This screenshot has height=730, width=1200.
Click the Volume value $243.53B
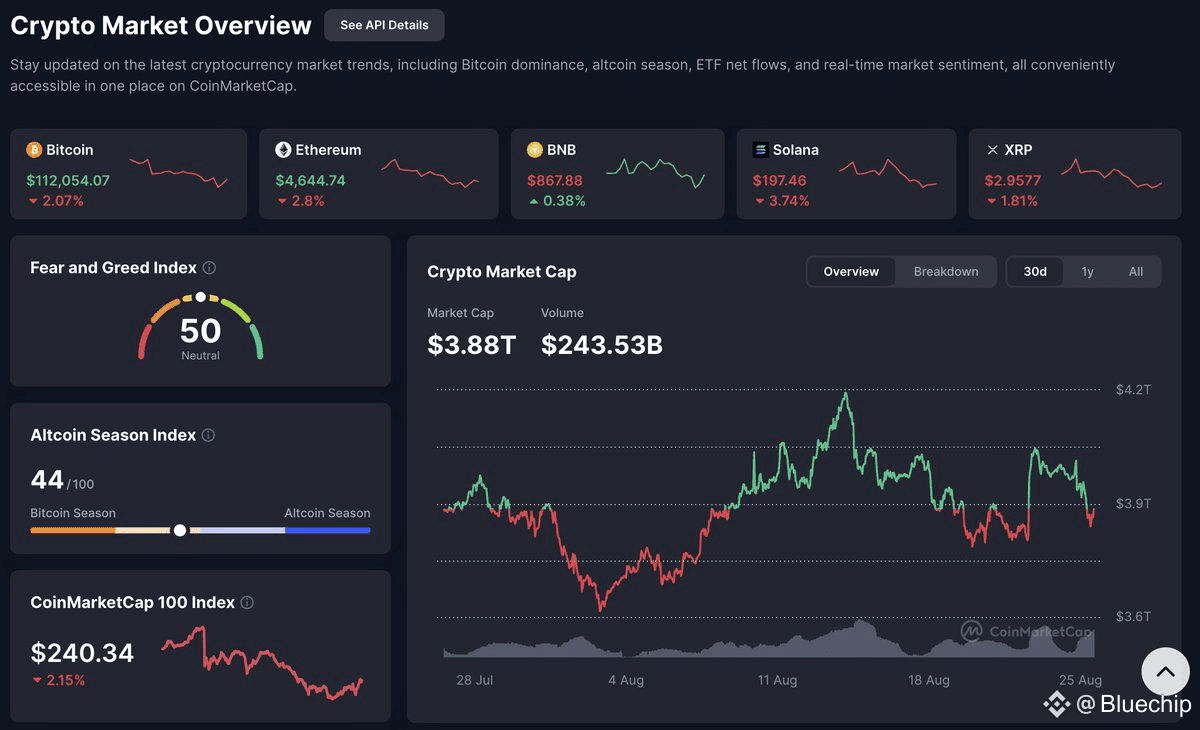pyautogui.click(x=602, y=345)
